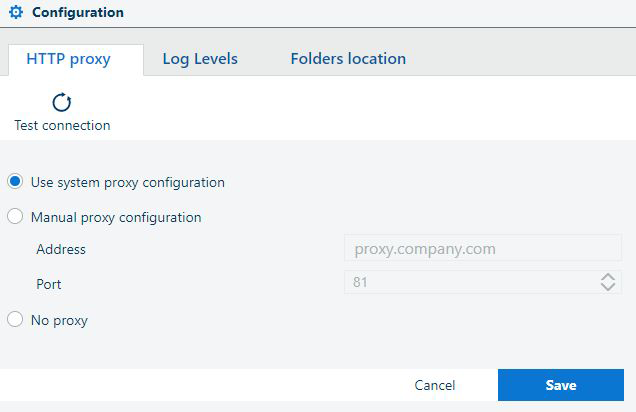Focus the Port number field
636x412 pixels.
coord(470,283)
